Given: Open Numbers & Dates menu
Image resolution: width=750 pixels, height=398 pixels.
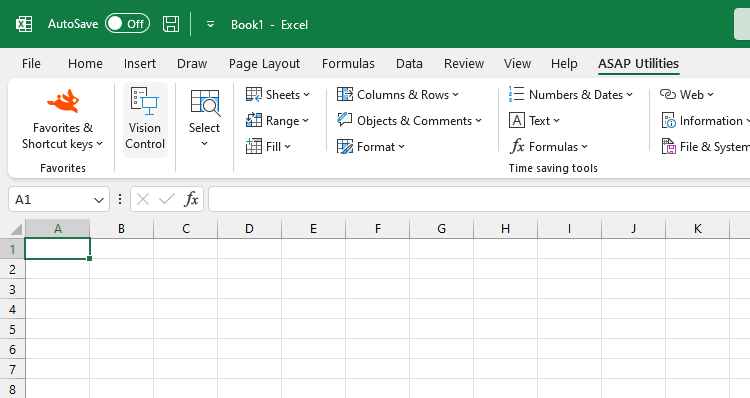Looking at the screenshot, I should (x=571, y=95).
